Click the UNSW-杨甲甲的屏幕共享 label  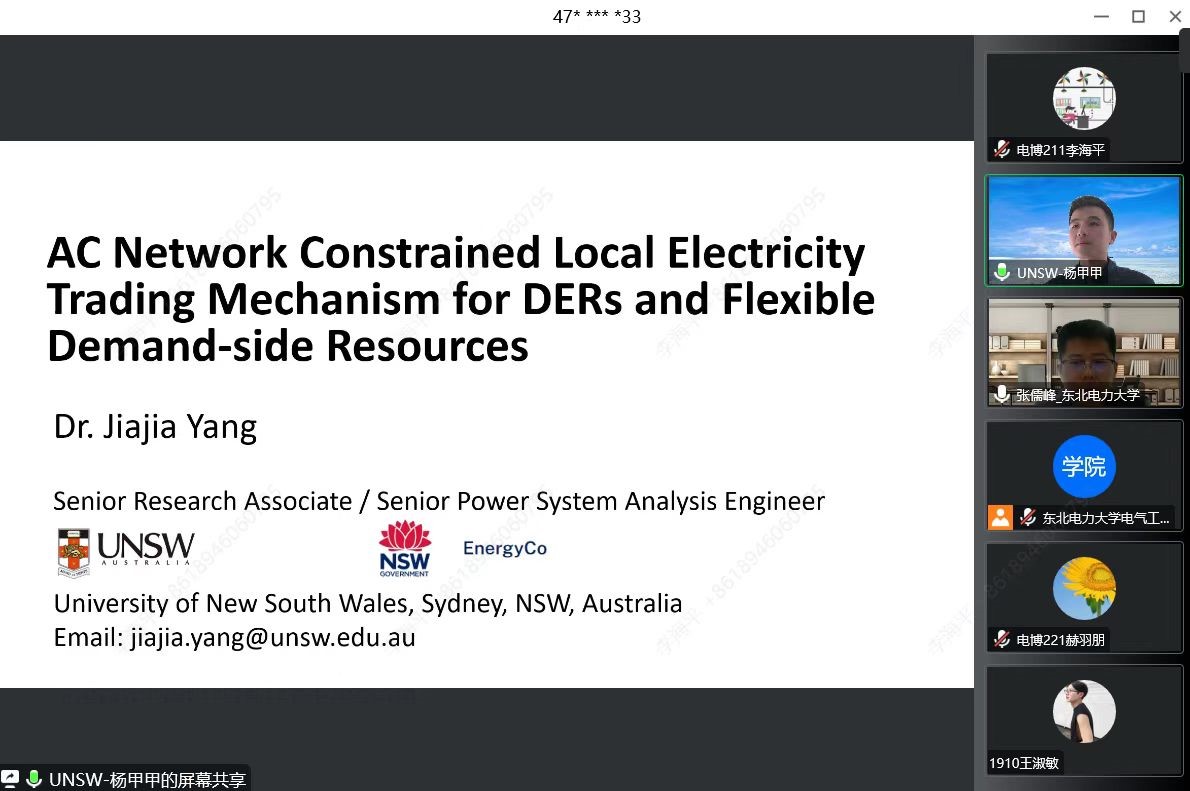(147, 779)
